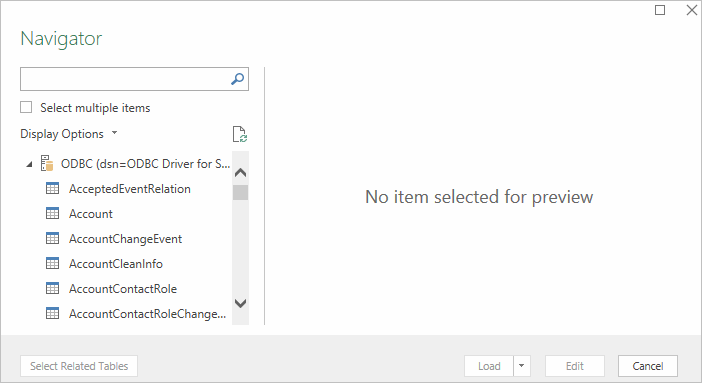Select the Account table
The image size is (702, 383).
click(91, 214)
